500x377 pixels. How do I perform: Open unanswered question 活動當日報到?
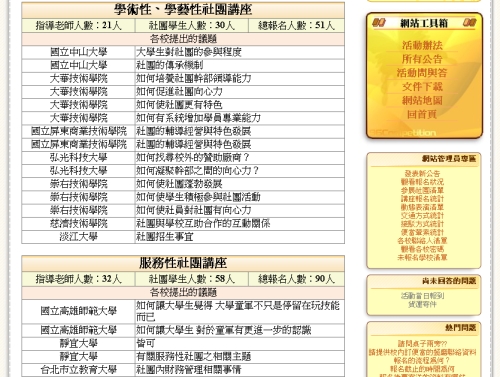point(422,296)
